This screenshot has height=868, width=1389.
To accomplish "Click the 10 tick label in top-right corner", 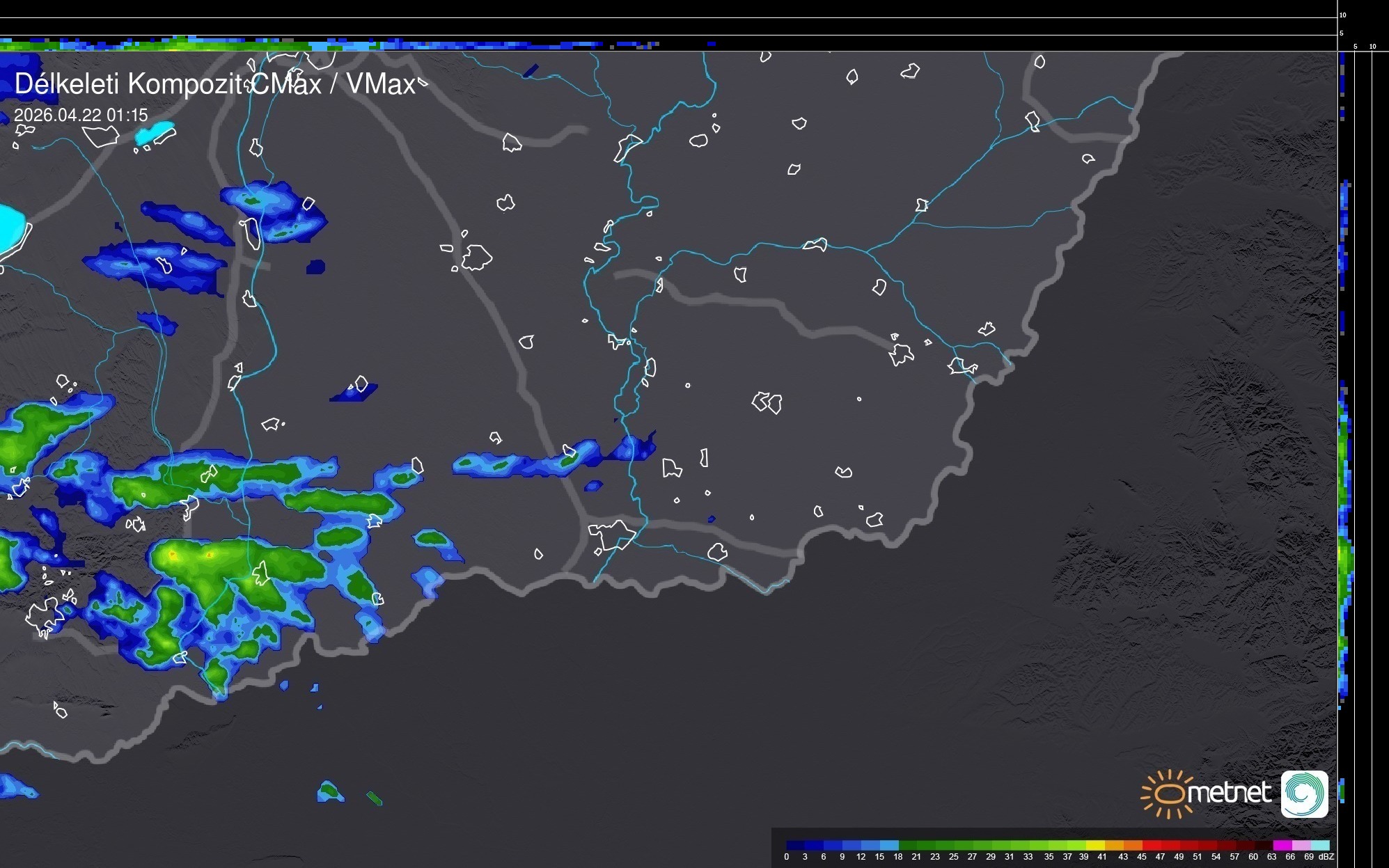I will (x=1343, y=15).
